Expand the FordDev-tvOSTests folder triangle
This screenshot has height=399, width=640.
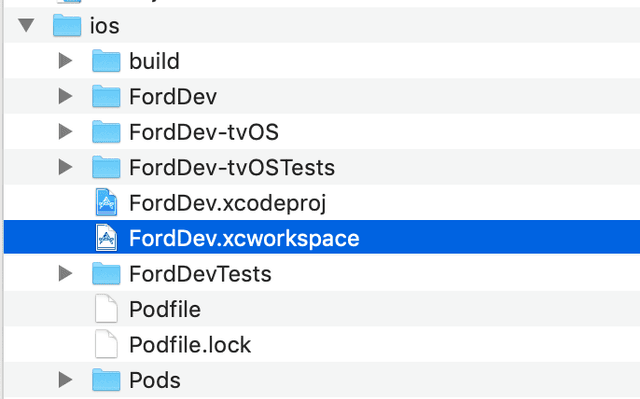(x=65, y=167)
